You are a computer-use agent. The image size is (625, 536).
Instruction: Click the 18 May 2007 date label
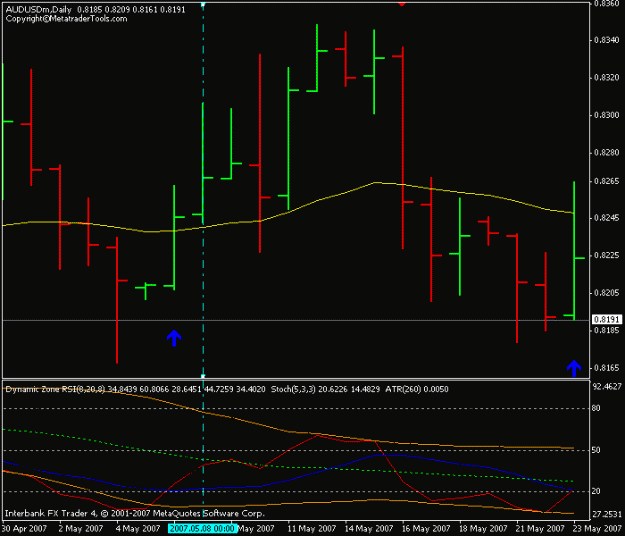pyautogui.click(x=483, y=529)
